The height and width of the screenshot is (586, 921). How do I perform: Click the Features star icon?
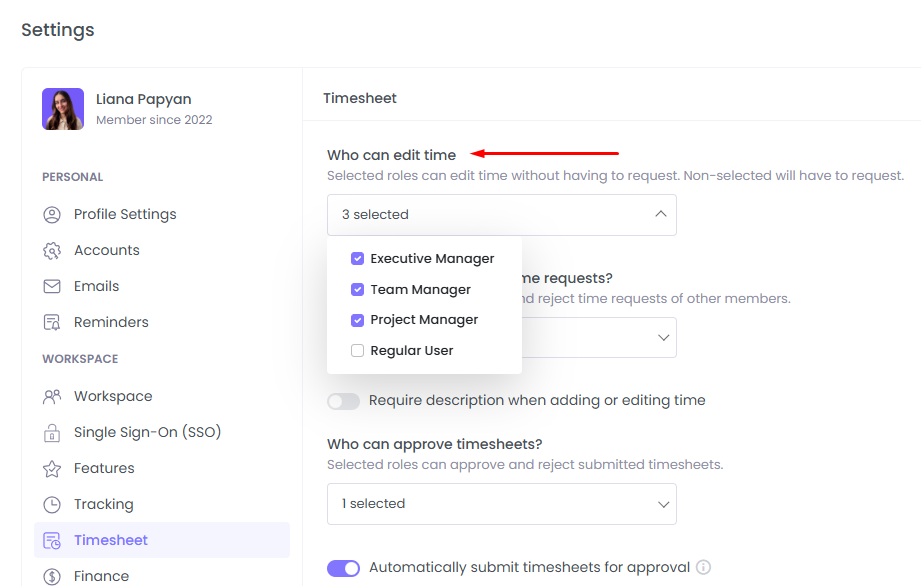pos(52,469)
